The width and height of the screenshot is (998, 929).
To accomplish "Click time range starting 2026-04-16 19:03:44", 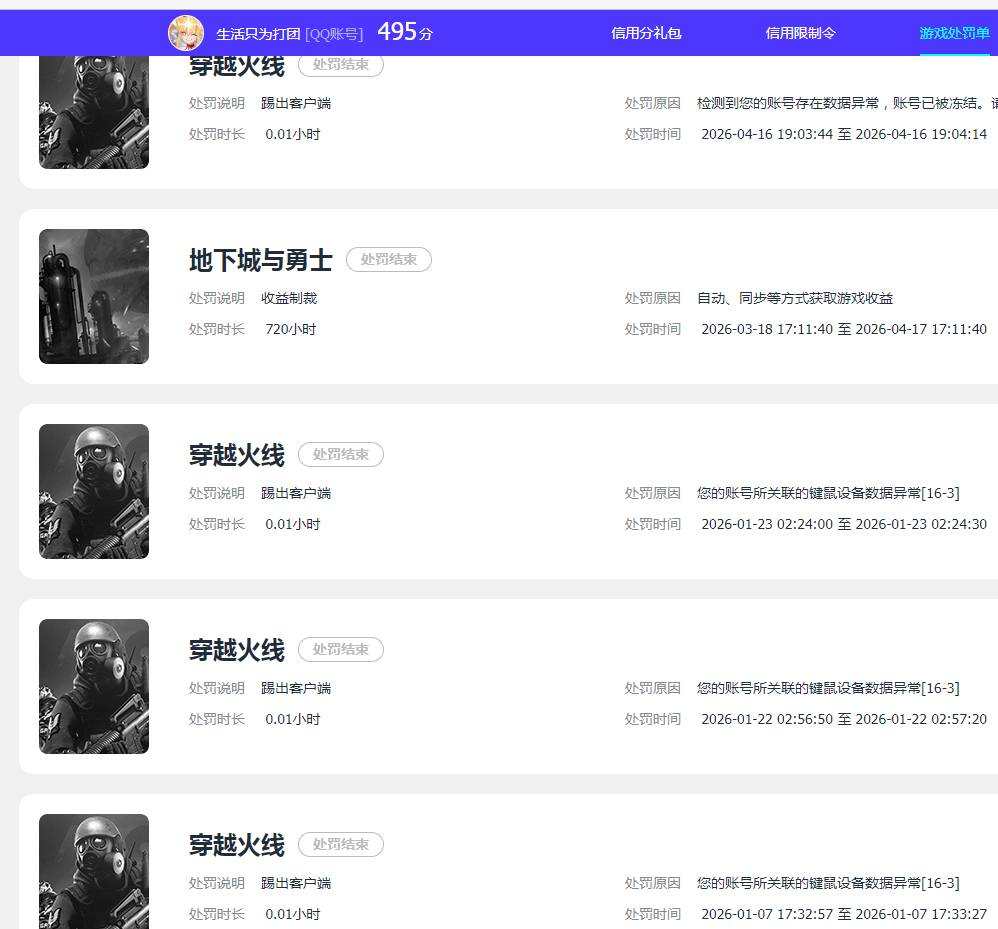I will click(844, 134).
